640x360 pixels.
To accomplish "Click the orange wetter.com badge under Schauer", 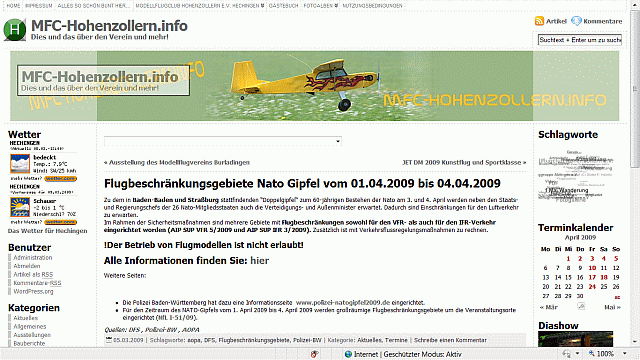I will [60, 222].
